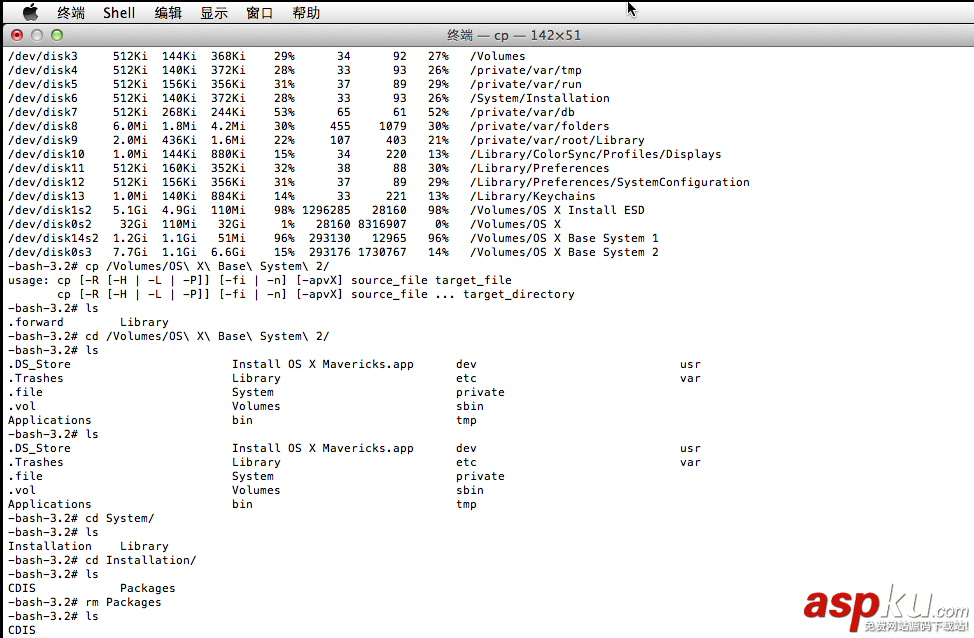
Task: Open the Apple menu
Action: [x=30, y=12]
